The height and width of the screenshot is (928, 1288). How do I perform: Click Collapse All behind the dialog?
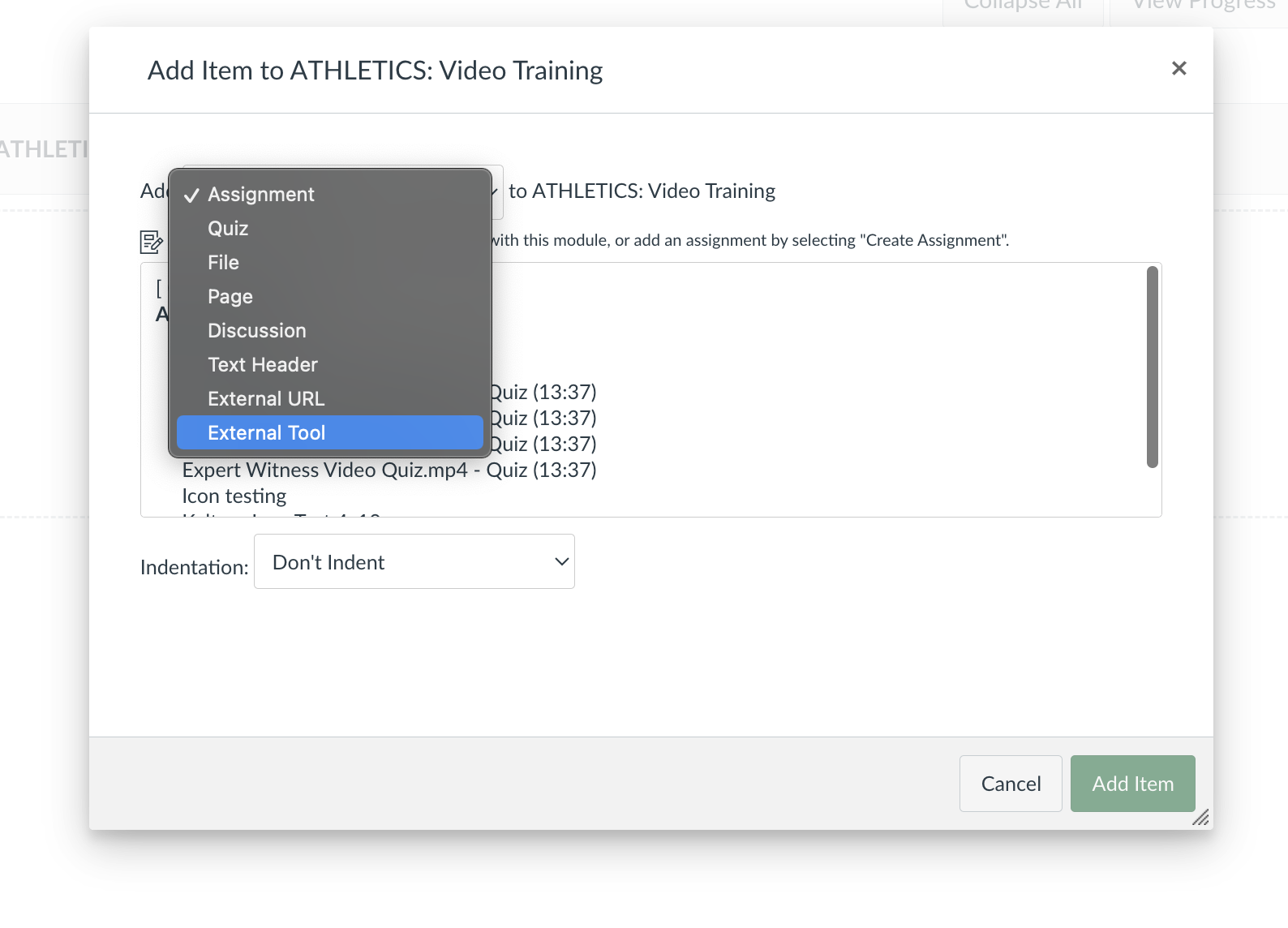click(1023, 6)
